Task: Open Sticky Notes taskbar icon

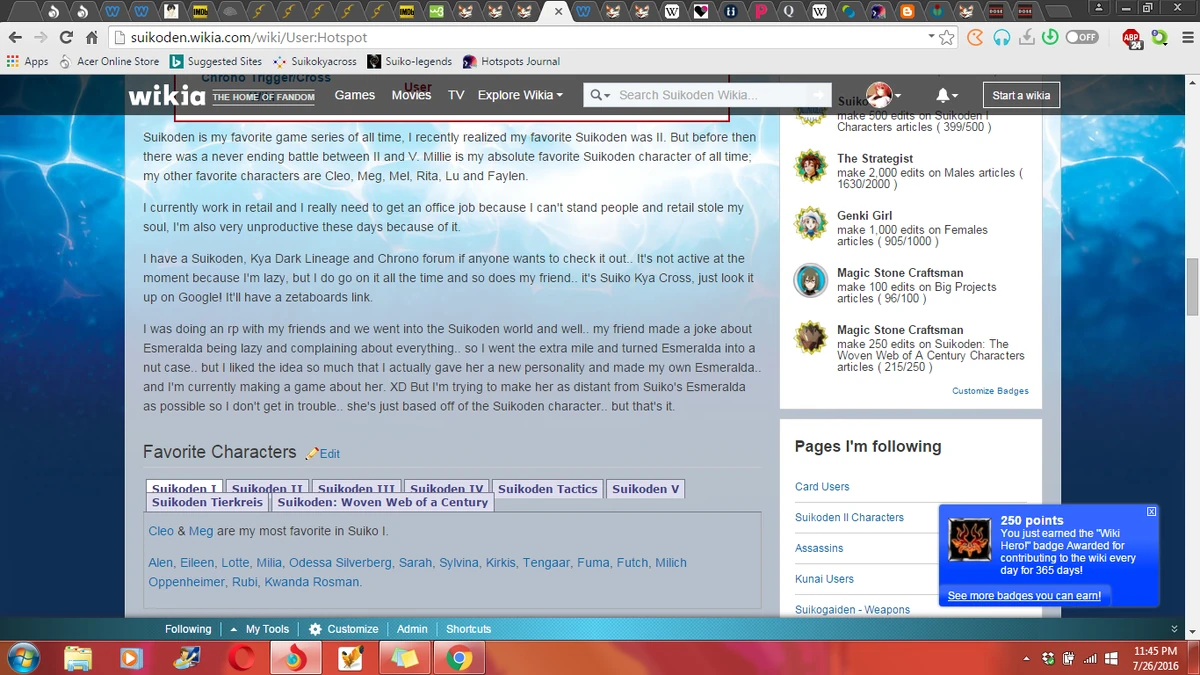Action: click(404, 658)
